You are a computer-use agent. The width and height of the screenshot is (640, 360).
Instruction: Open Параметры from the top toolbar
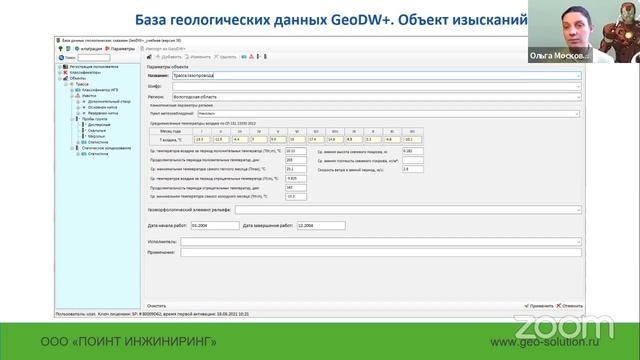click(120, 49)
